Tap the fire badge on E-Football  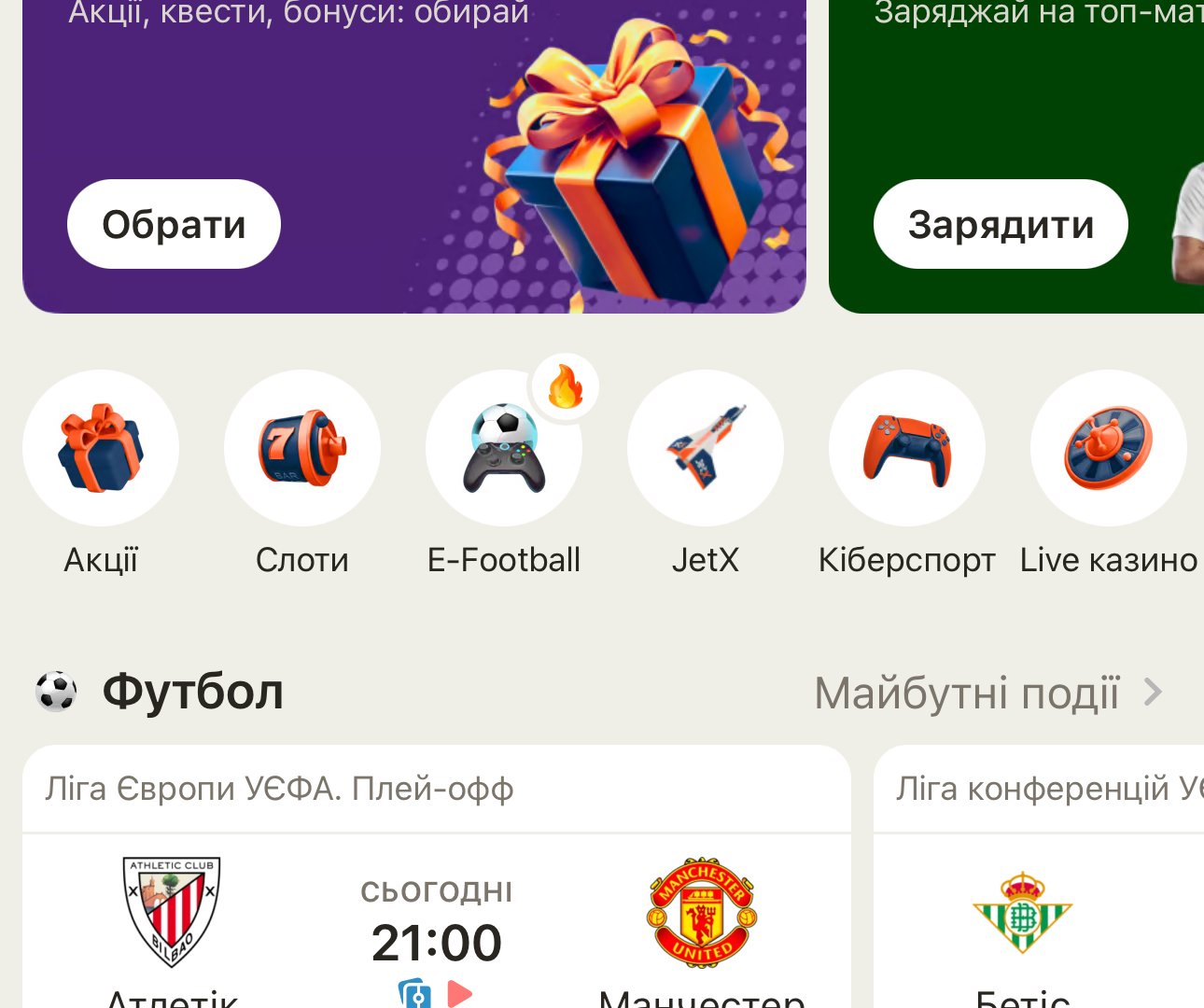tap(566, 386)
